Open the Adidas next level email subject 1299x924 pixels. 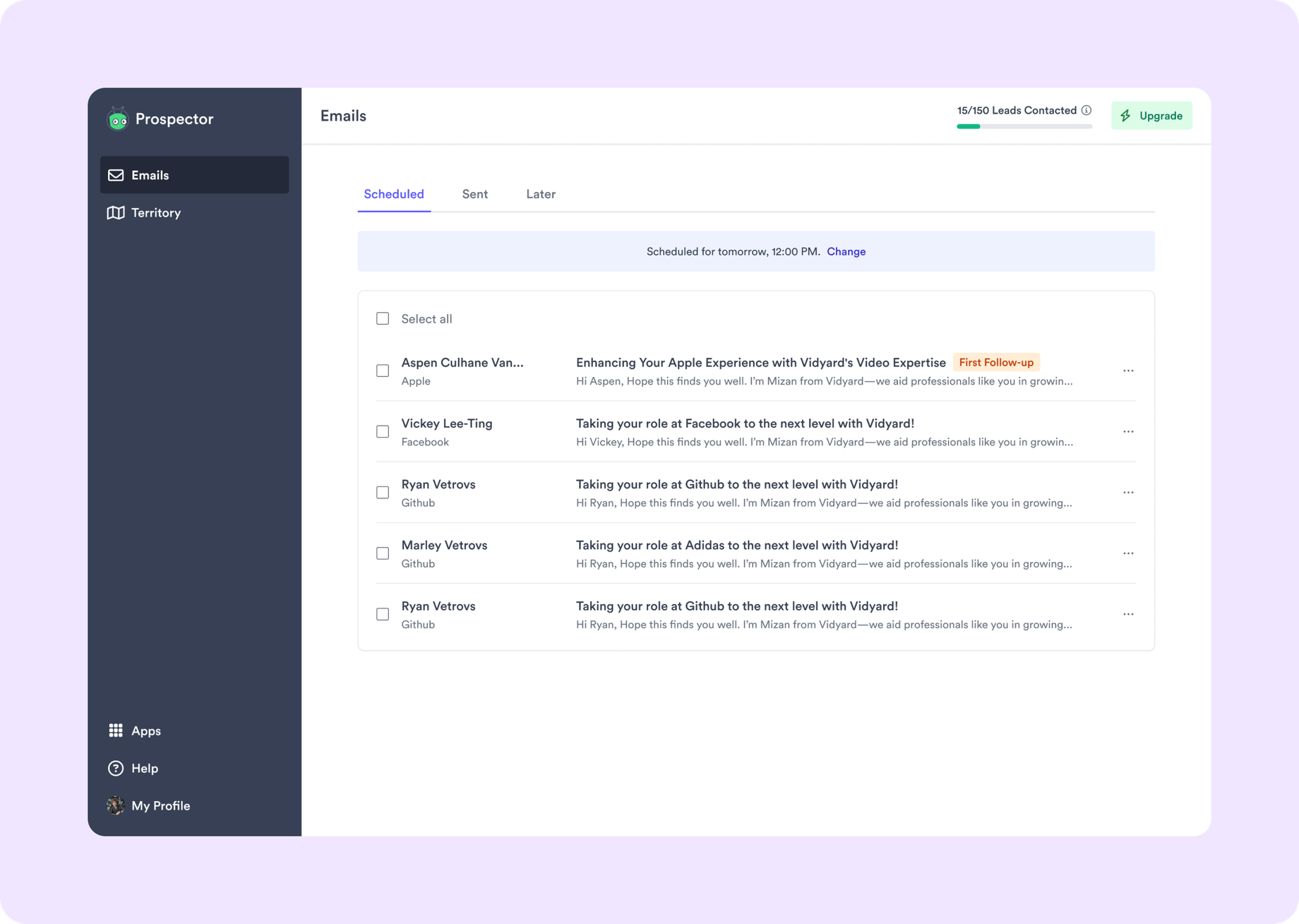(x=737, y=545)
